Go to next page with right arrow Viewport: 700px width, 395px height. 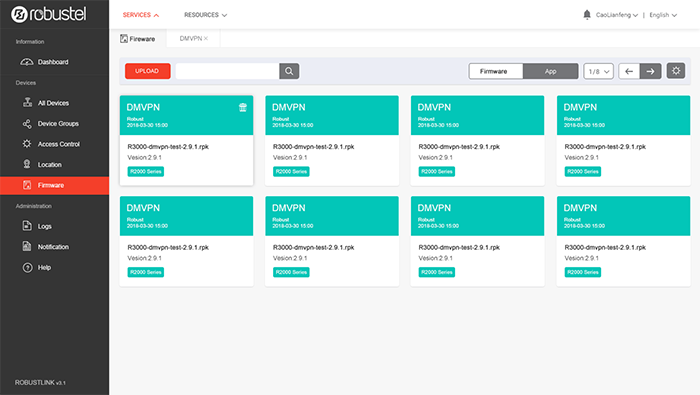(650, 71)
